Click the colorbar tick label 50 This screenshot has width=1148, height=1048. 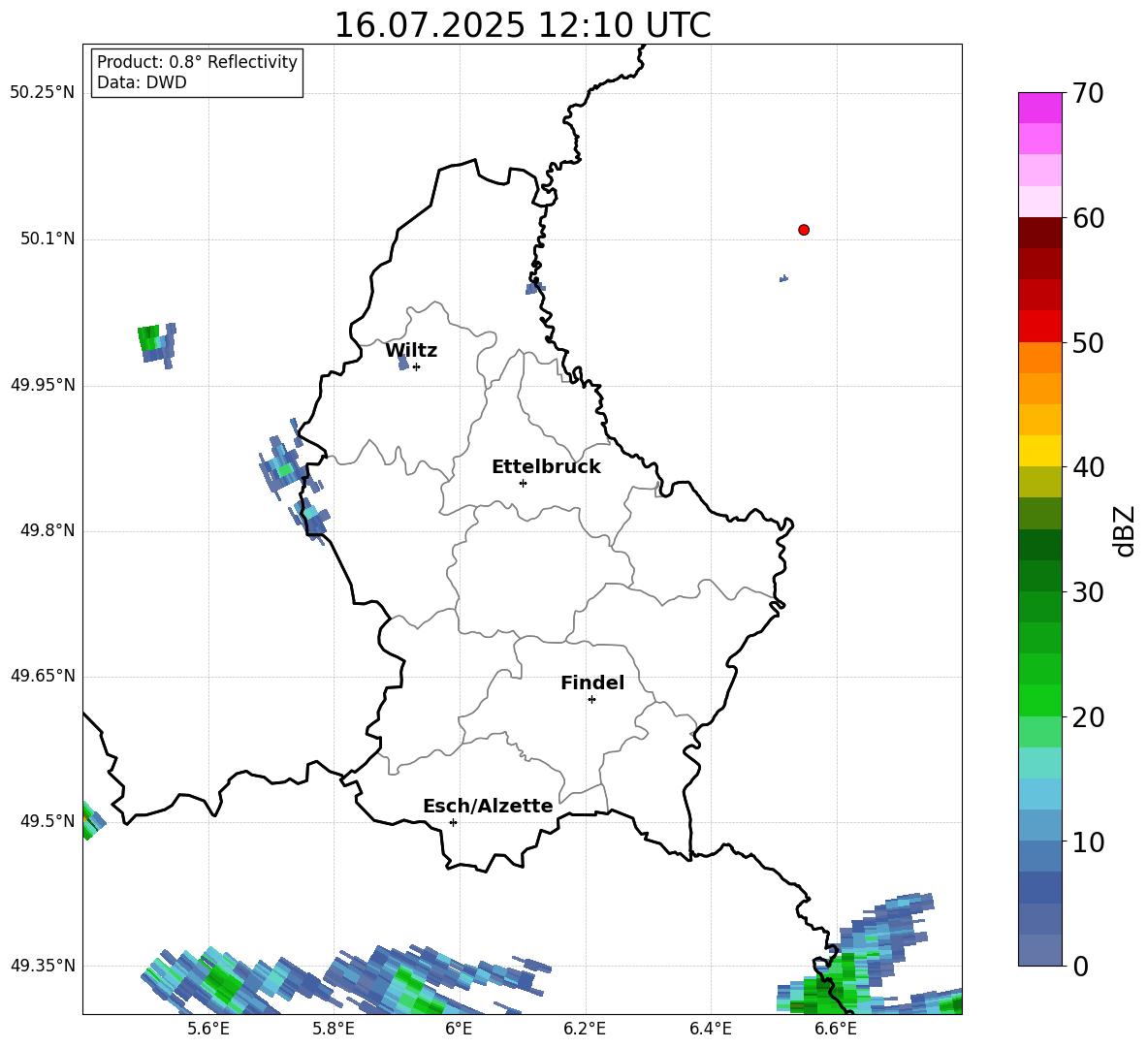[1088, 342]
